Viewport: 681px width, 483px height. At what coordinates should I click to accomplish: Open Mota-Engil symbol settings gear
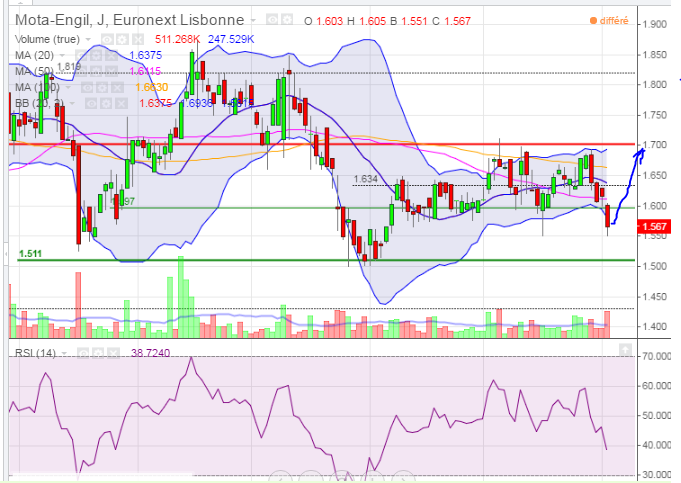click(287, 20)
